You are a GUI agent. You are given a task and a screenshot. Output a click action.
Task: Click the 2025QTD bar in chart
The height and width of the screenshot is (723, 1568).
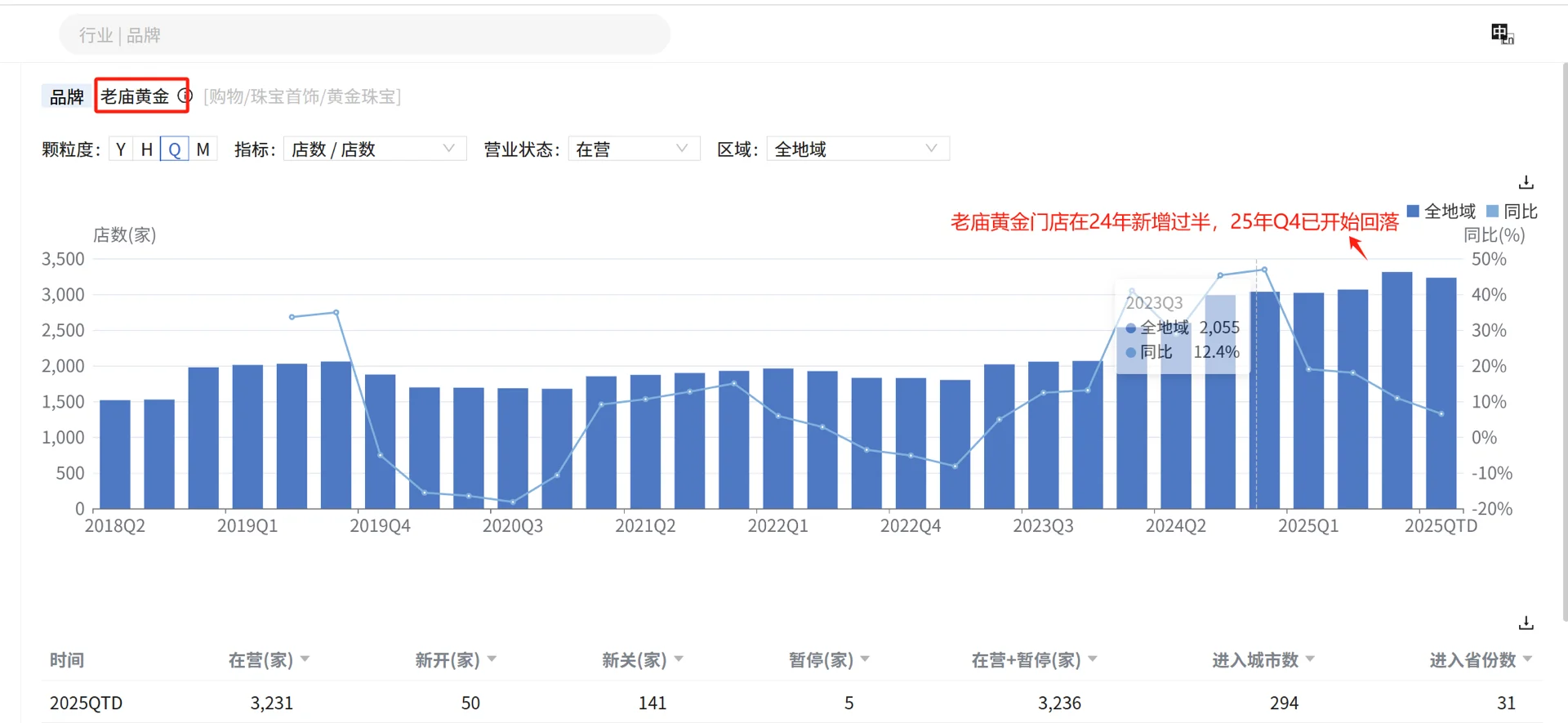tap(1441, 393)
